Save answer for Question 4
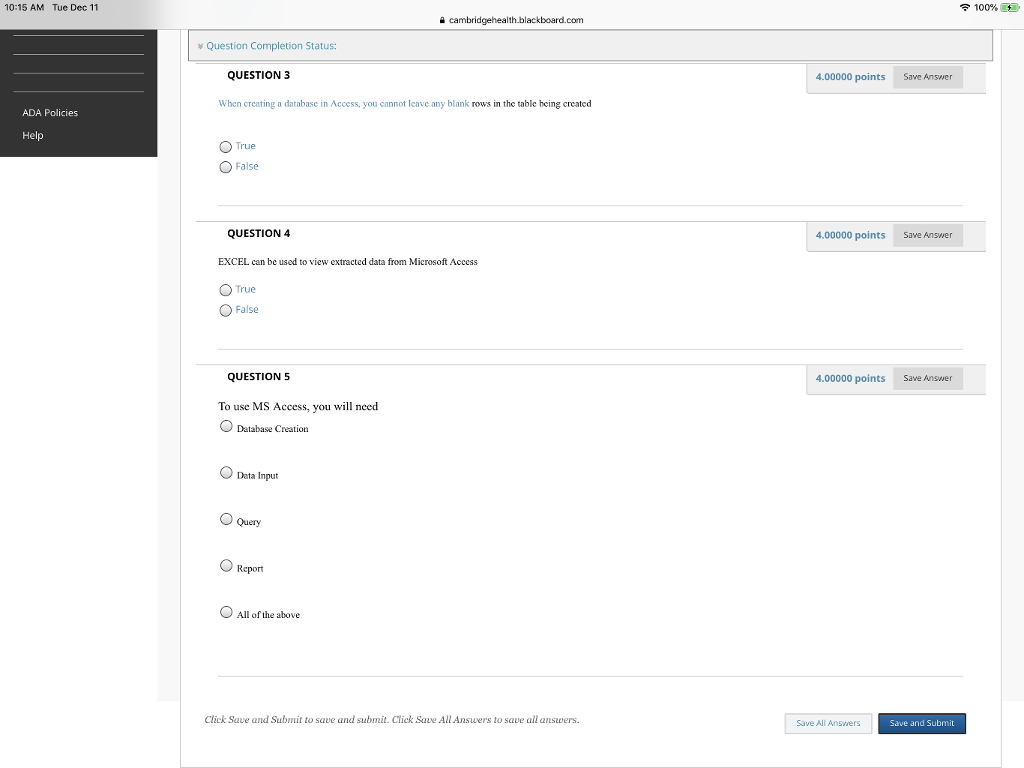Screen dimensions: 1024x768 [x=927, y=235]
